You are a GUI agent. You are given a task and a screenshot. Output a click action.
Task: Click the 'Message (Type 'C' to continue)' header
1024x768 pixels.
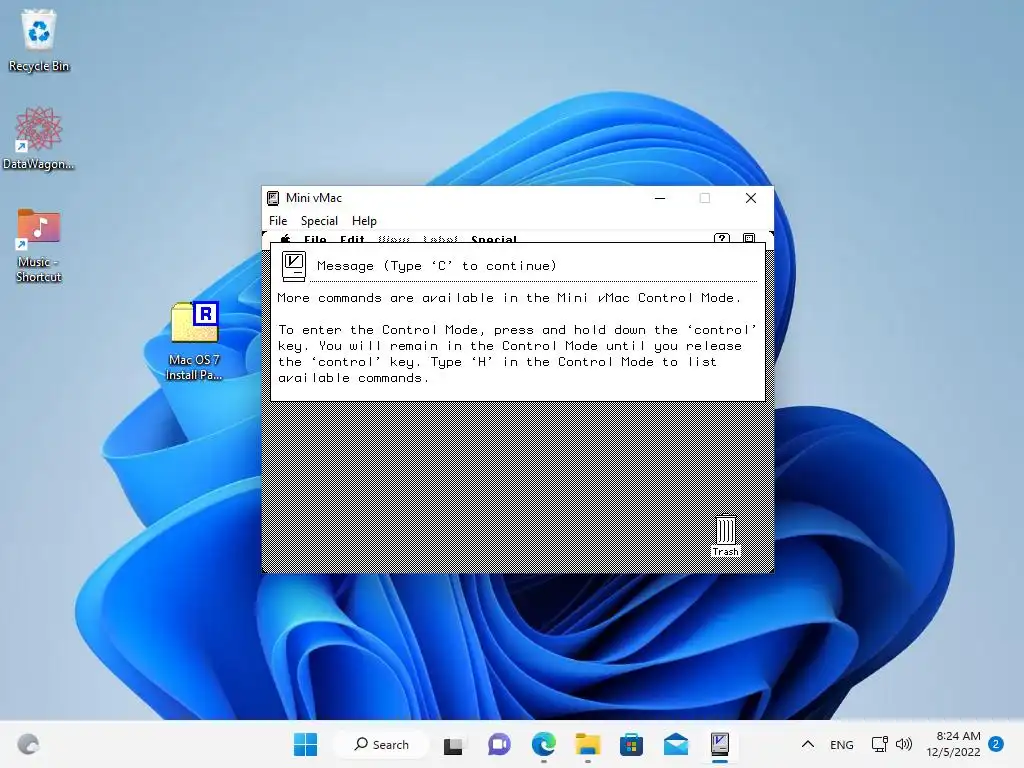pyautogui.click(x=436, y=266)
